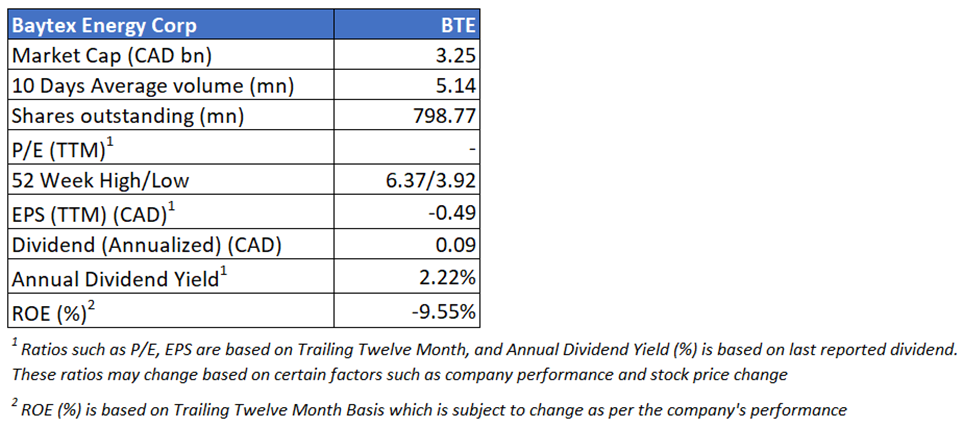Click the Baytex Energy Corp header cell

[105, 24]
